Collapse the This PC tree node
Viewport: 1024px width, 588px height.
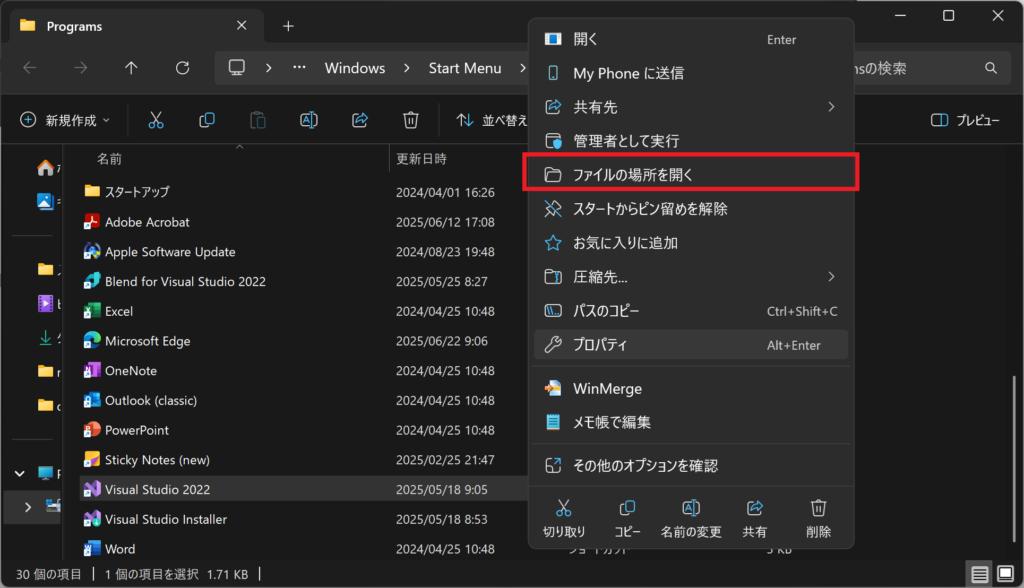point(20,473)
